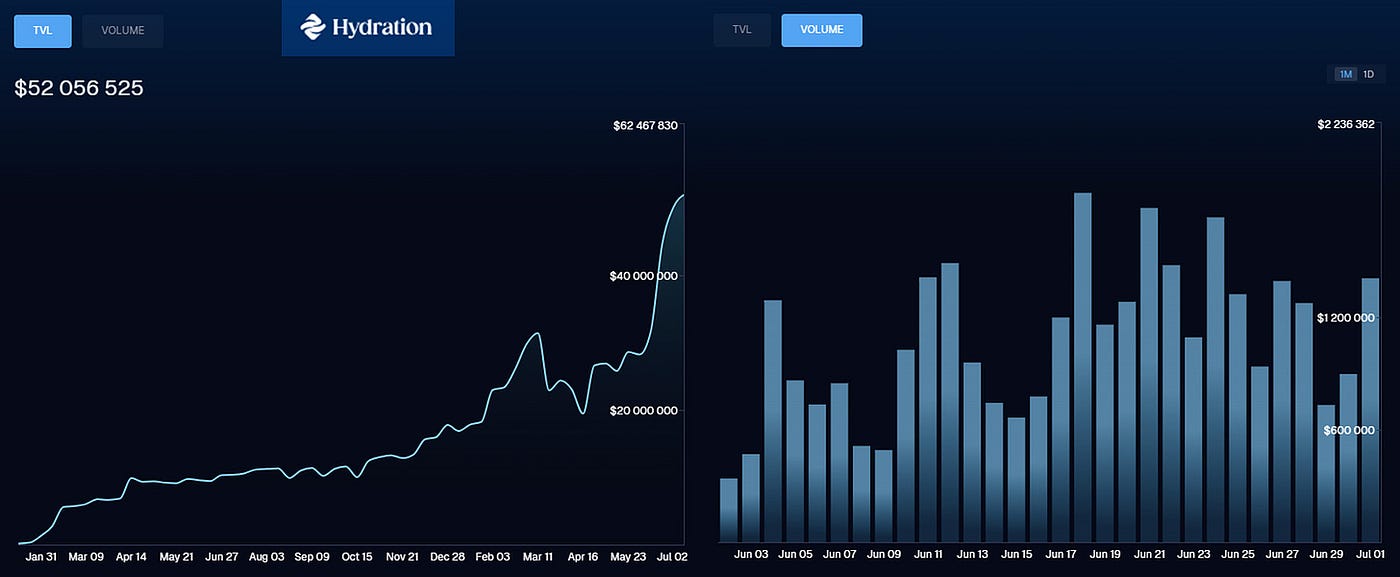This screenshot has width=1400, height=577.
Task: Click the Hydration wordmark in the header
Action: tap(382, 28)
